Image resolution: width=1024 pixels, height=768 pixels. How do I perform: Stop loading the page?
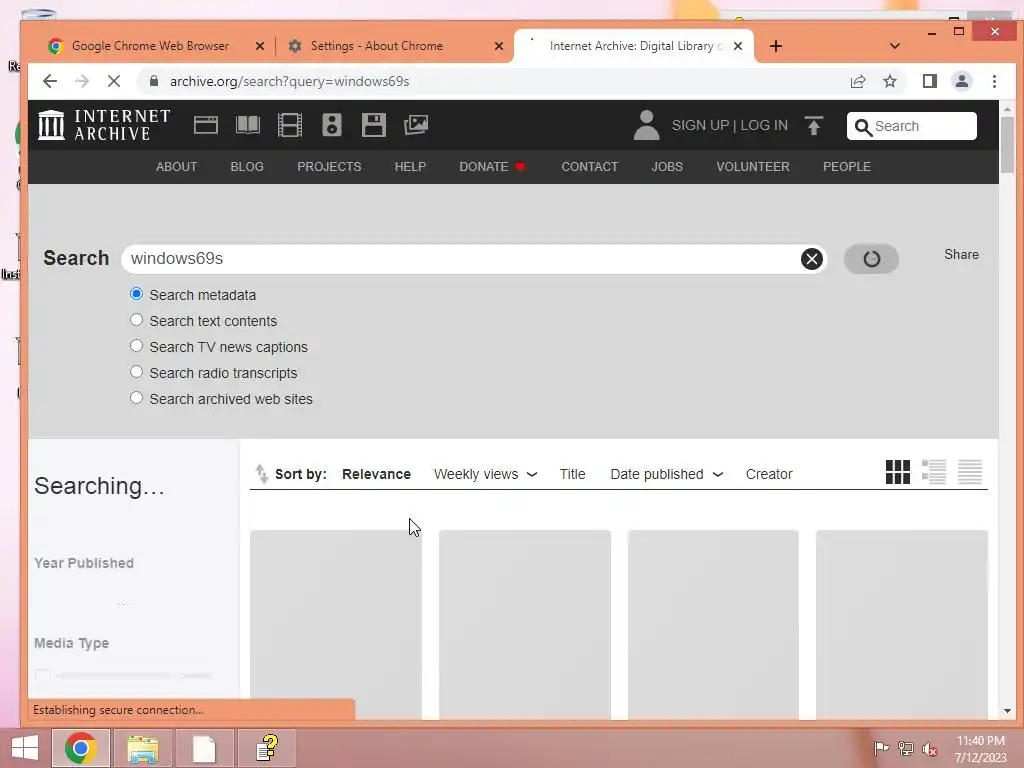(x=114, y=81)
